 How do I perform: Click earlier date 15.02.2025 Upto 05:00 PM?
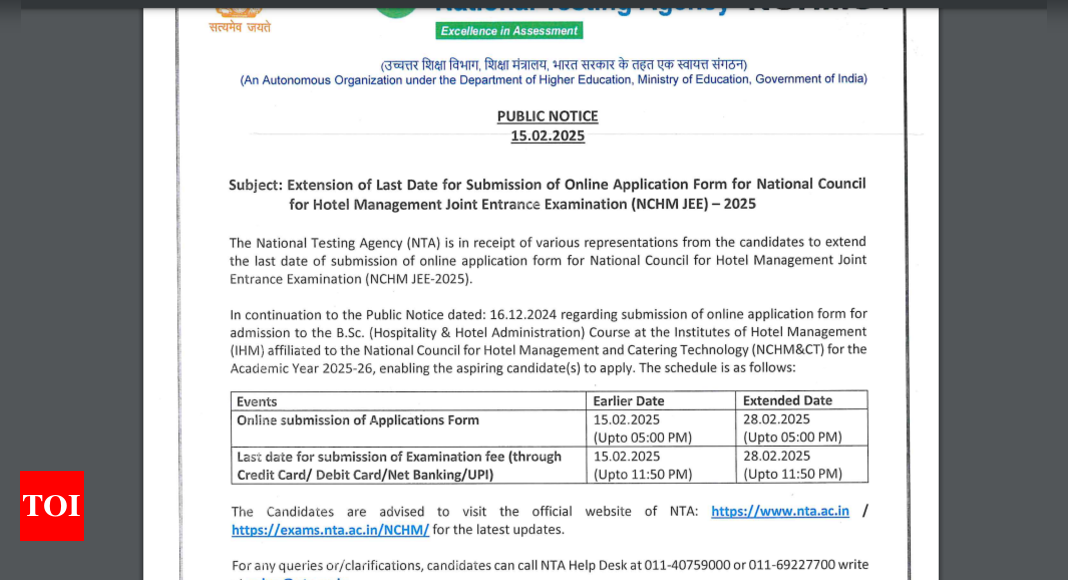[642, 428]
